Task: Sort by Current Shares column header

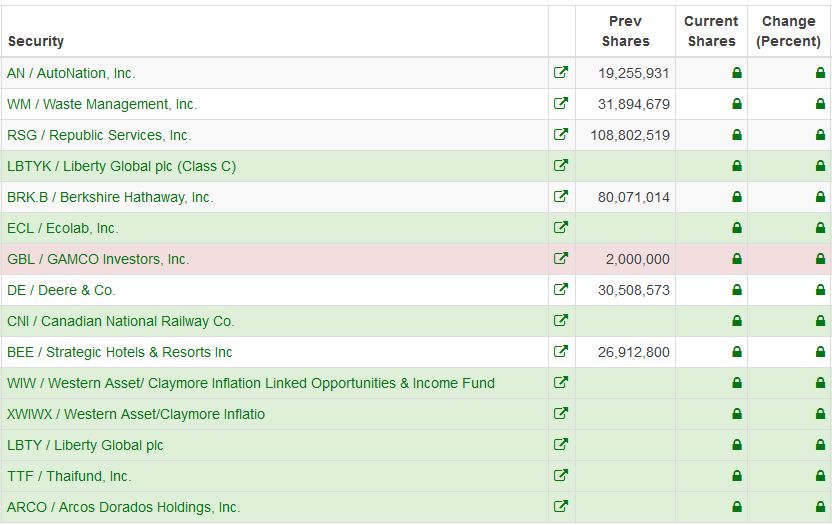Action: point(711,31)
